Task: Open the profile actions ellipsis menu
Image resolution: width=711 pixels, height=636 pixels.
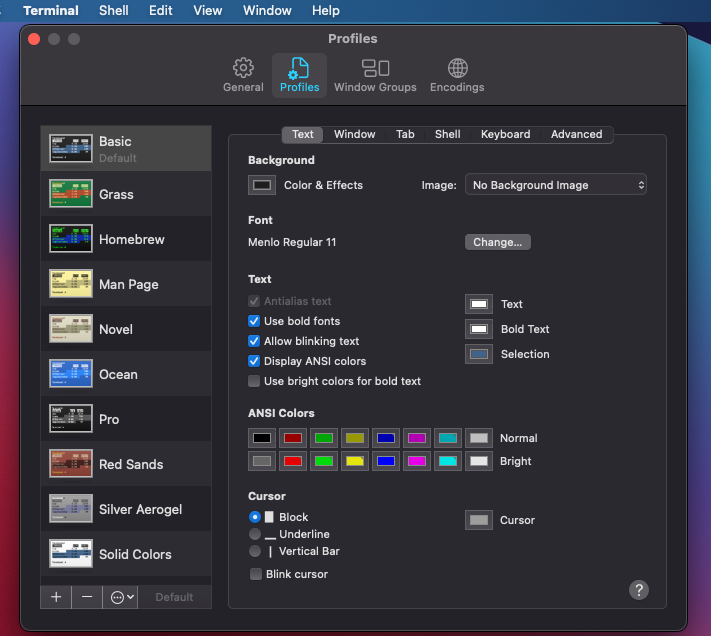Action: (122, 597)
